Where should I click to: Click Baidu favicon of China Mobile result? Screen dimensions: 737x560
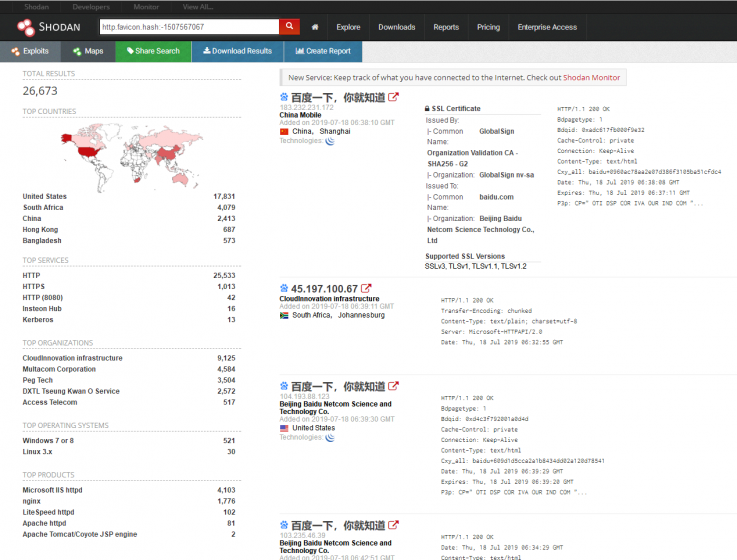(x=284, y=97)
